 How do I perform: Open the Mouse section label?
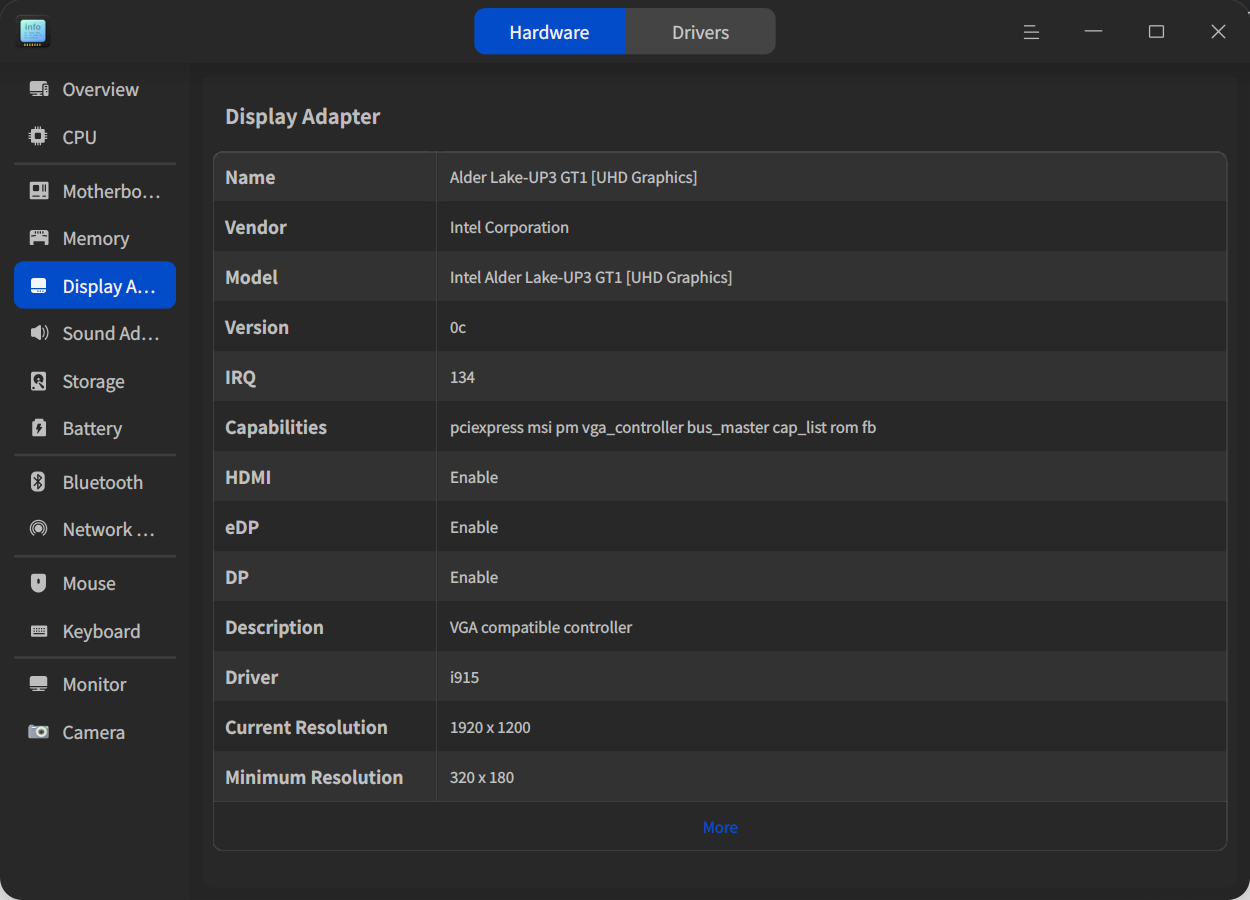(89, 583)
